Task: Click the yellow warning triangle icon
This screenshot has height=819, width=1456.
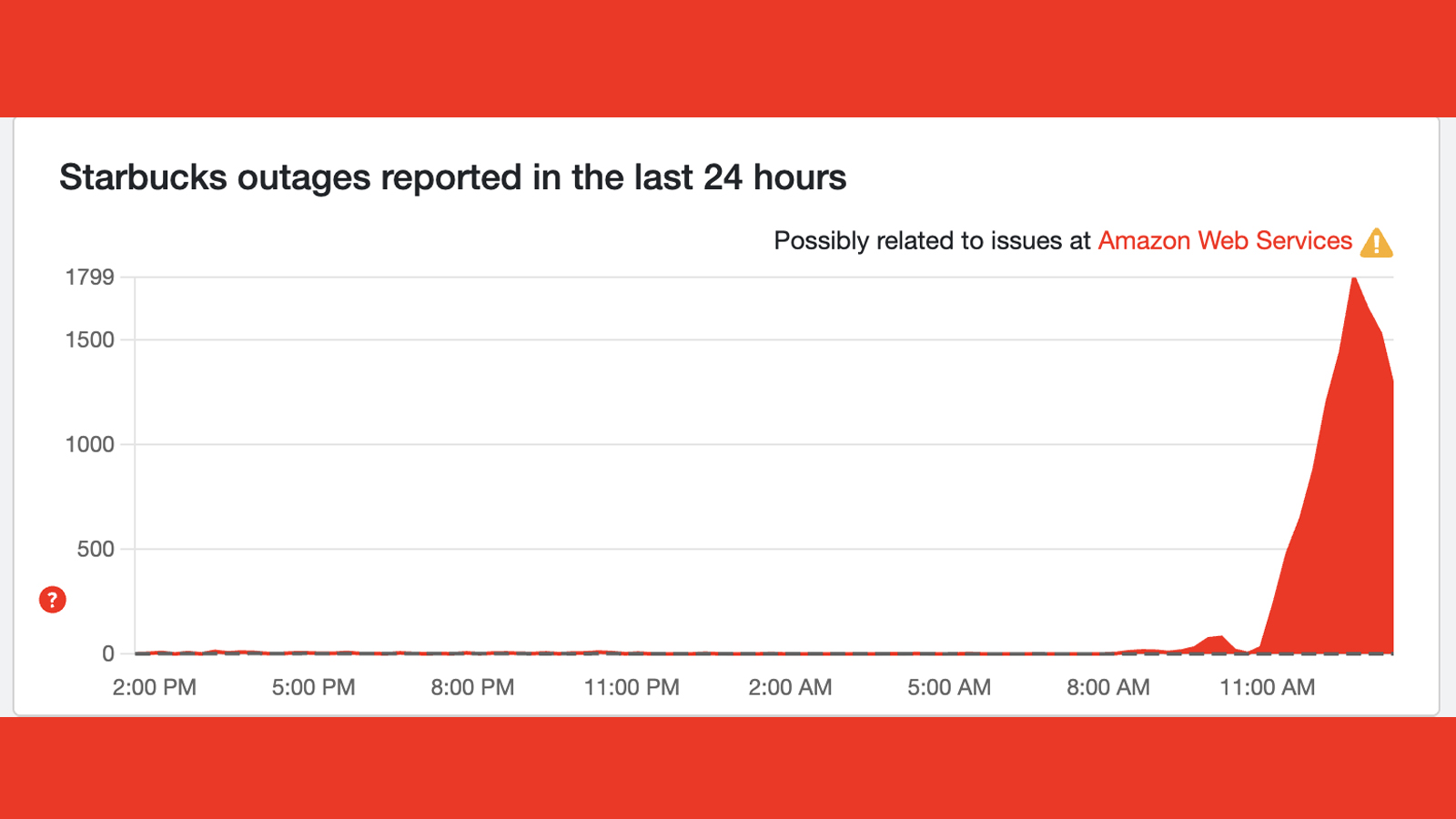Action: coord(1376,243)
